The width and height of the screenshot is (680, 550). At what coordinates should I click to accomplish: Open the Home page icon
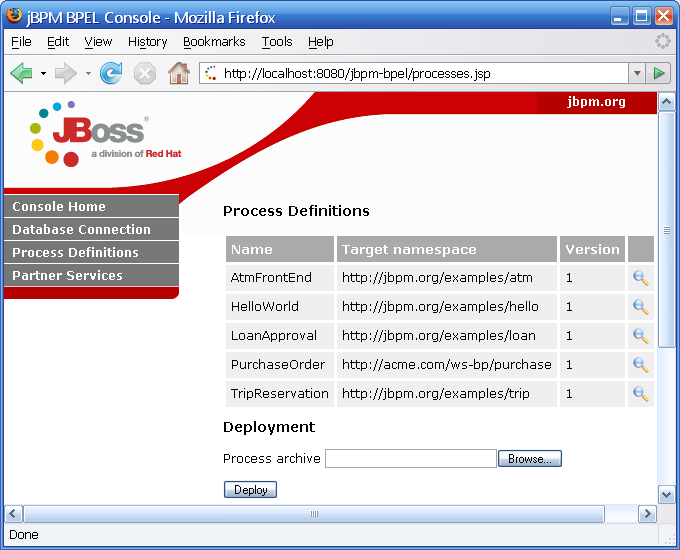click(179, 73)
